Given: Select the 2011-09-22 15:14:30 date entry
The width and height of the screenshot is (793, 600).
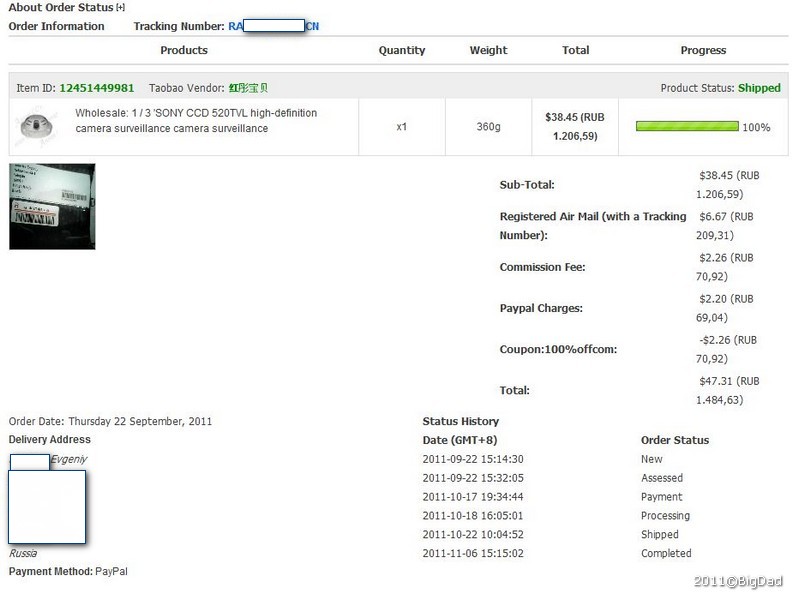Looking at the screenshot, I should [473, 459].
